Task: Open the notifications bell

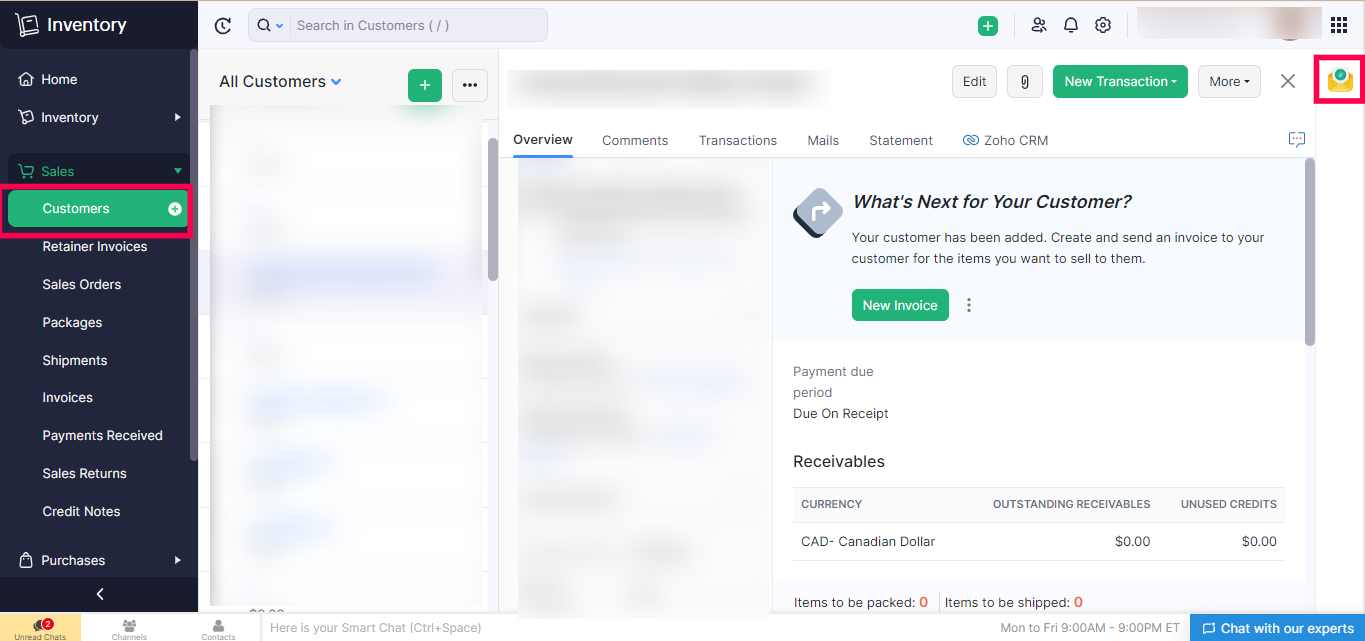Action: [x=1071, y=25]
